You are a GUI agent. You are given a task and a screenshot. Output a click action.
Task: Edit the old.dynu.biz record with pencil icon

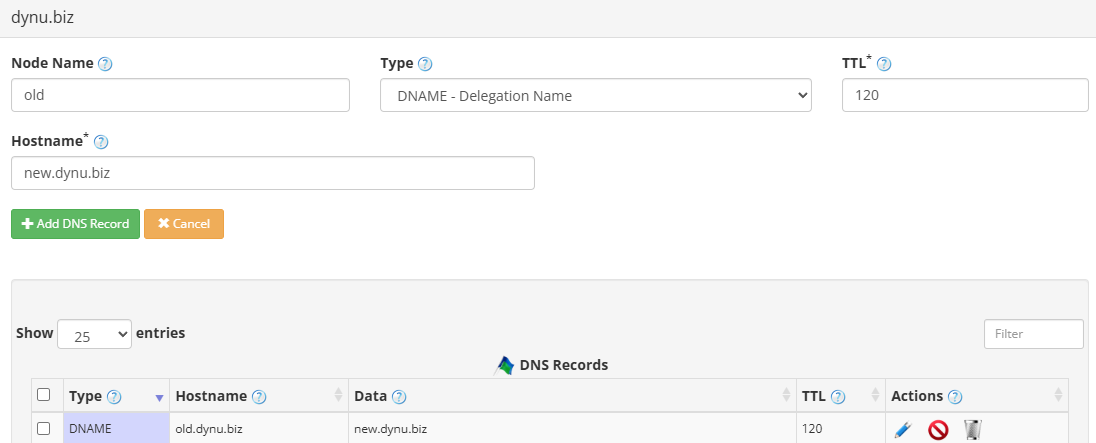903,430
